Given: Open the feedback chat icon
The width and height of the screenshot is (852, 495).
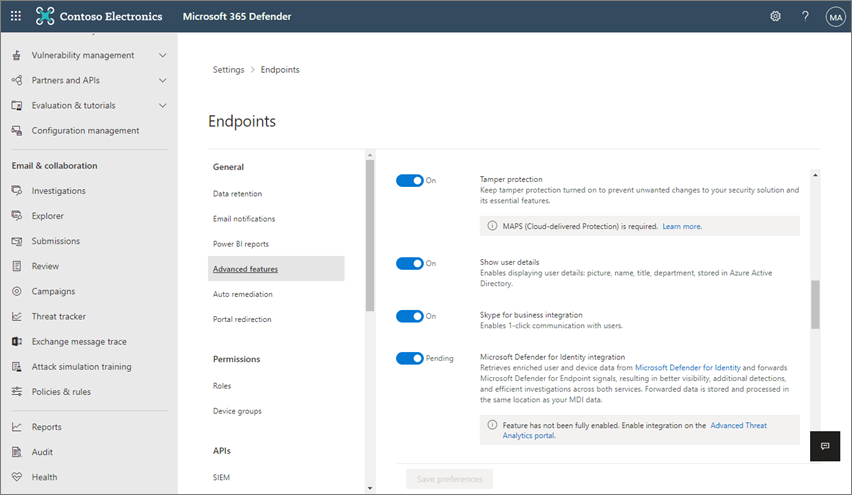Looking at the screenshot, I should (825, 446).
